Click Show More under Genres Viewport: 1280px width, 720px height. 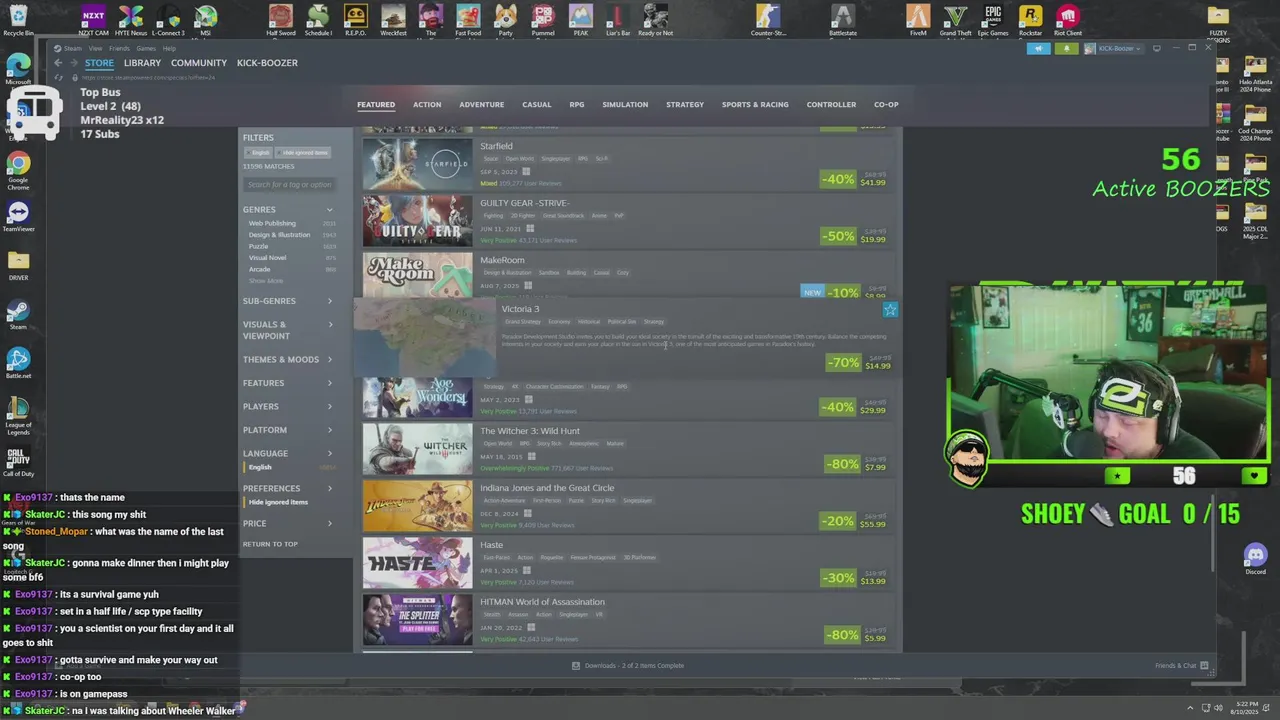pos(265,281)
